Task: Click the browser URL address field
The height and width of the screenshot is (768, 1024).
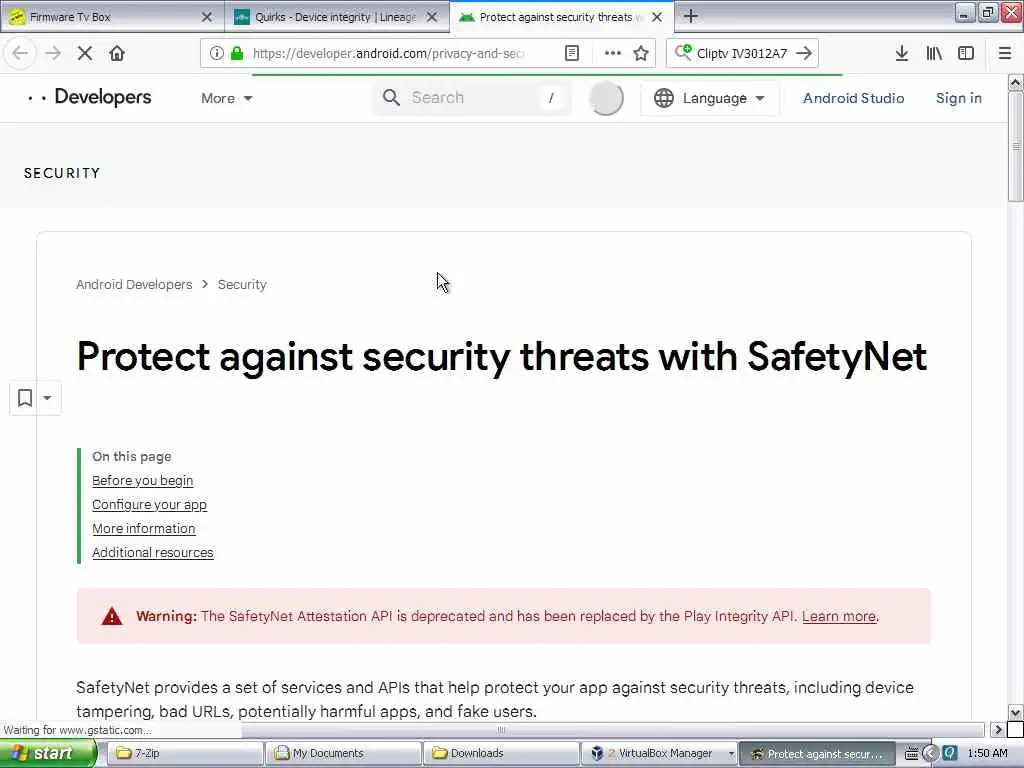Action: point(387,53)
